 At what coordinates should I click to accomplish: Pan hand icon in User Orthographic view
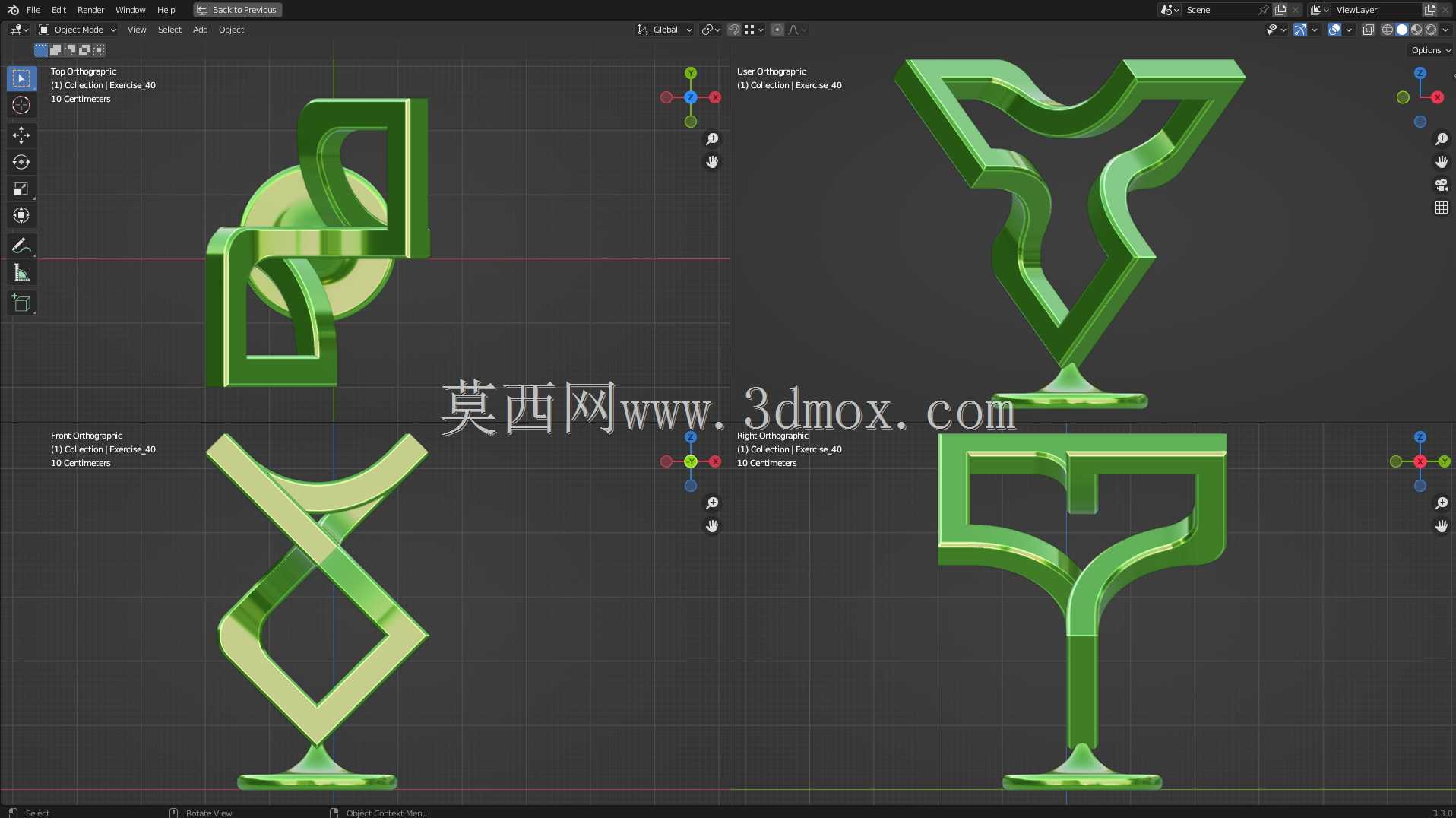pyautogui.click(x=1441, y=162)
